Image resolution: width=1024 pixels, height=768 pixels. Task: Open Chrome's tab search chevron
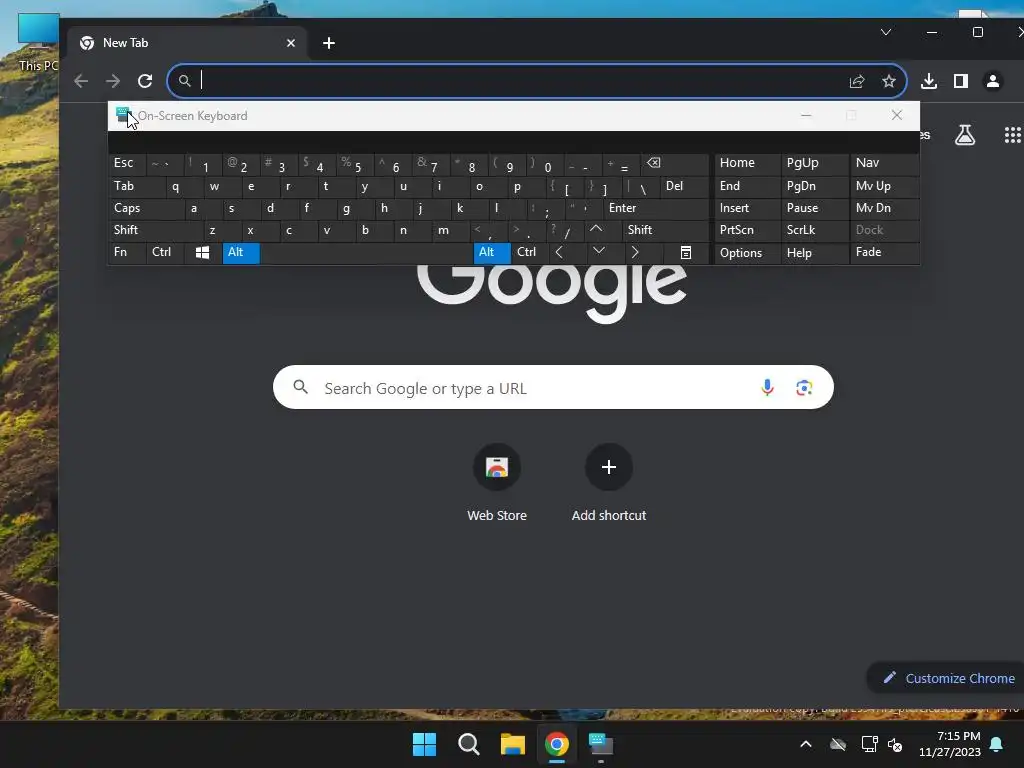coord(886,32)
